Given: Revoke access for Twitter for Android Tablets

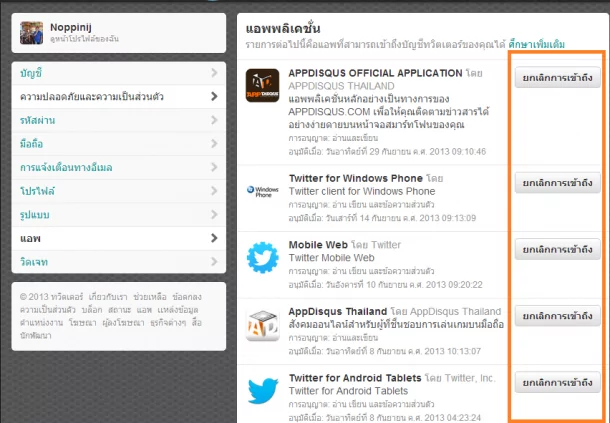Looking at the screenshot, I should [557, 382].
